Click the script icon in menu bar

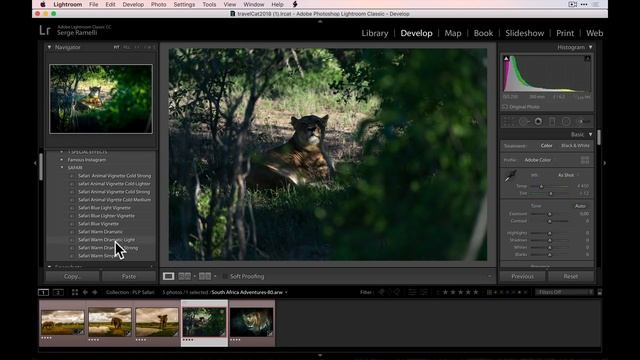click(x=295, y=4)
